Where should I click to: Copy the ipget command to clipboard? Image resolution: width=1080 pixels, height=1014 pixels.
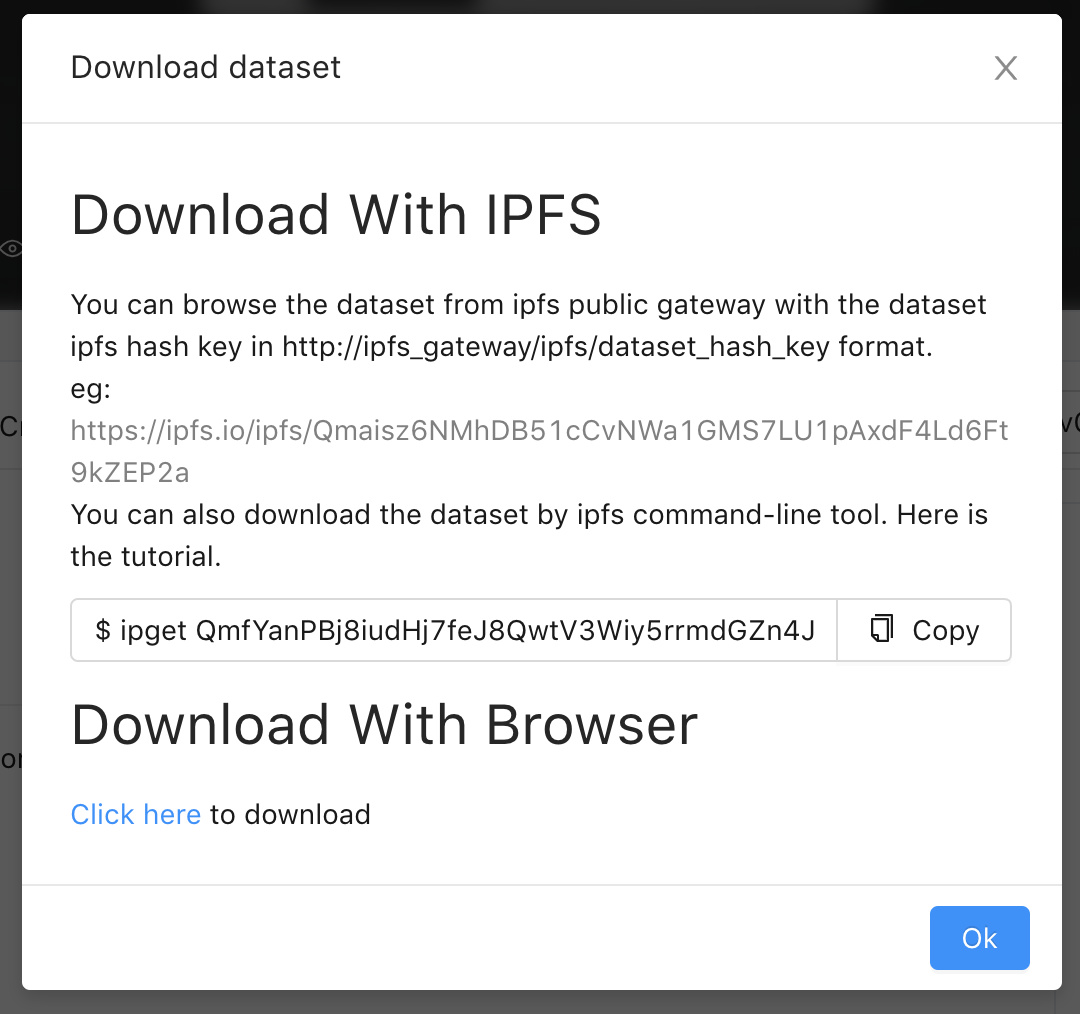click(x=924, y=629)
